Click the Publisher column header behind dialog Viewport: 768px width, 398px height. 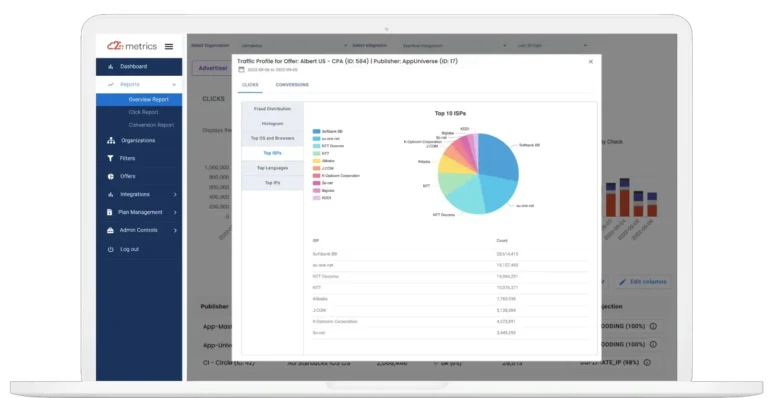215,306
